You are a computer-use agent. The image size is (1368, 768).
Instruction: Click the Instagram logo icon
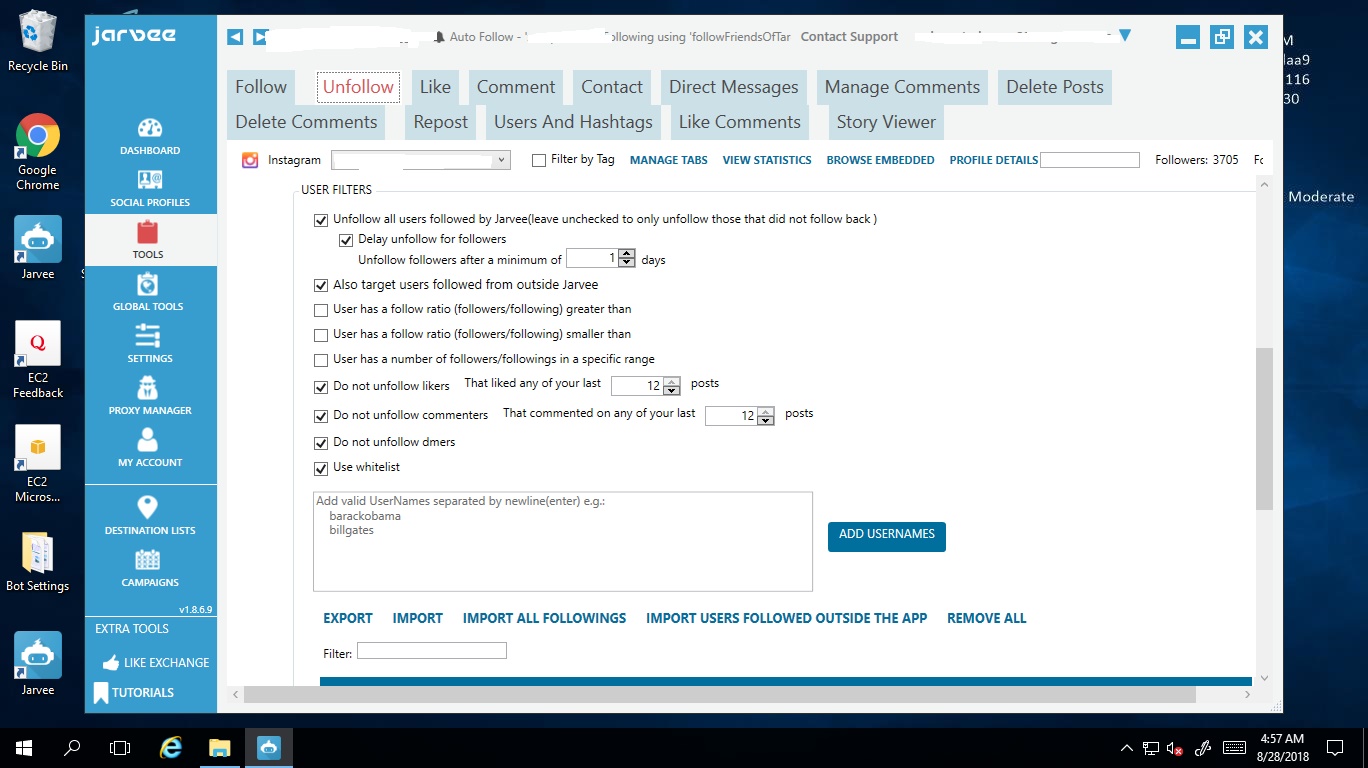click(250, 160)
